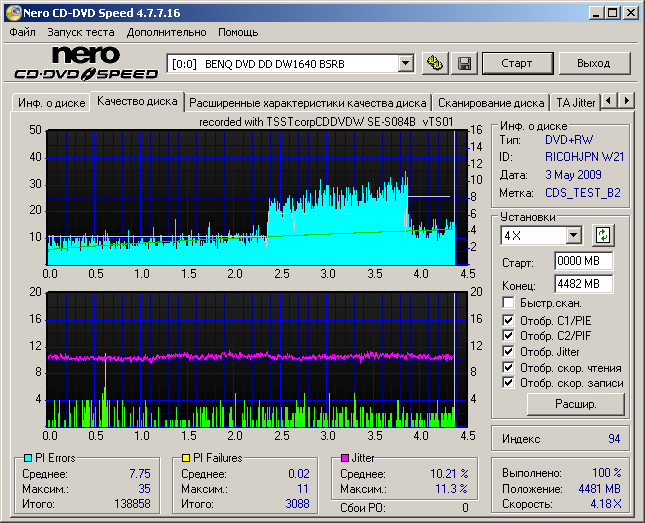
Task: Click the Конец 4482 MB input field
Action: pos(583,283)
